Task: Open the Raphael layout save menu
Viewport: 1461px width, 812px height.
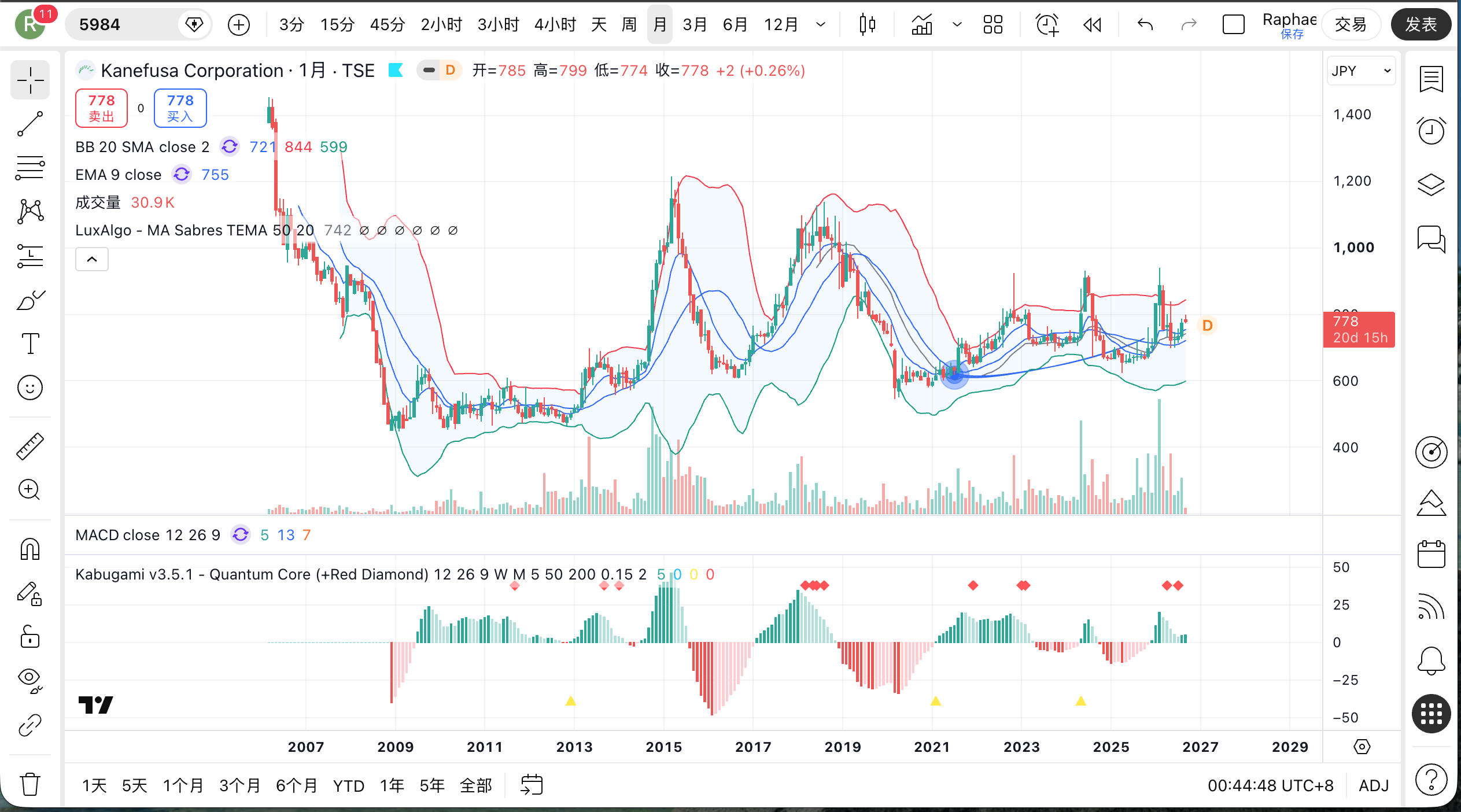Action: [1289, 25]
